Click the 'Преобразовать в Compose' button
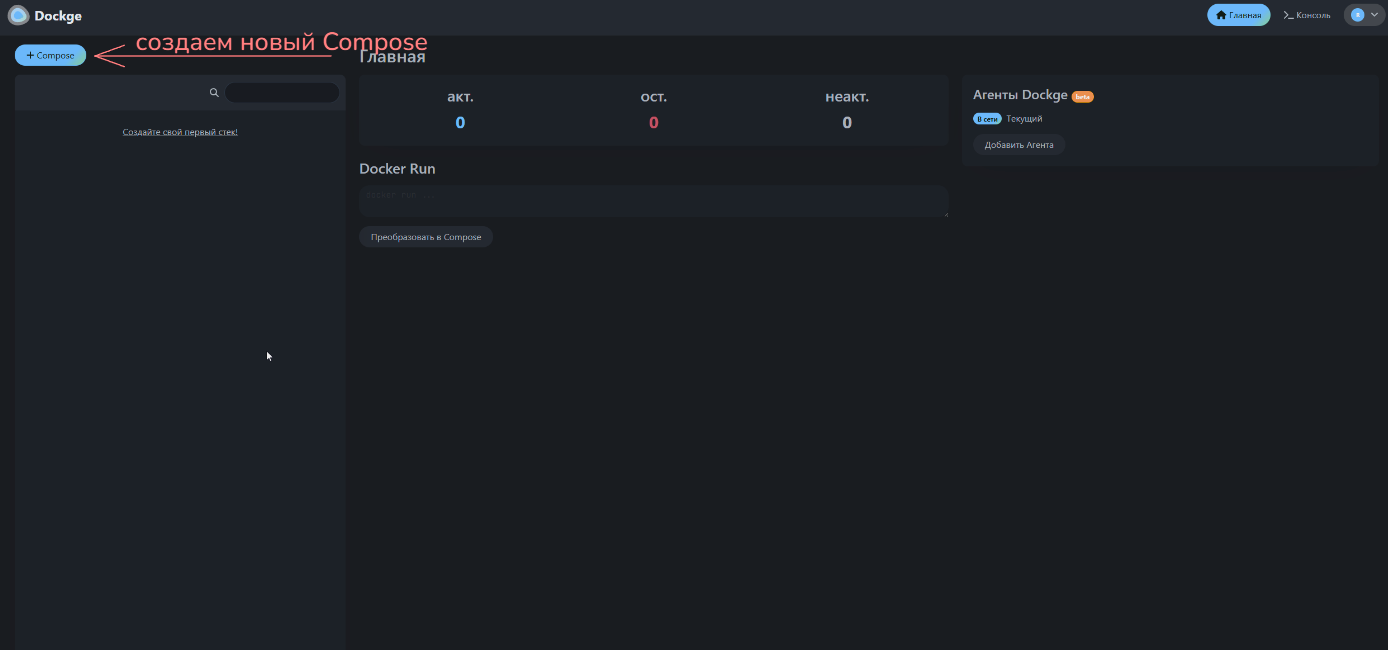The height and width of the screenshot is (650, 1388). click(426, 237)
